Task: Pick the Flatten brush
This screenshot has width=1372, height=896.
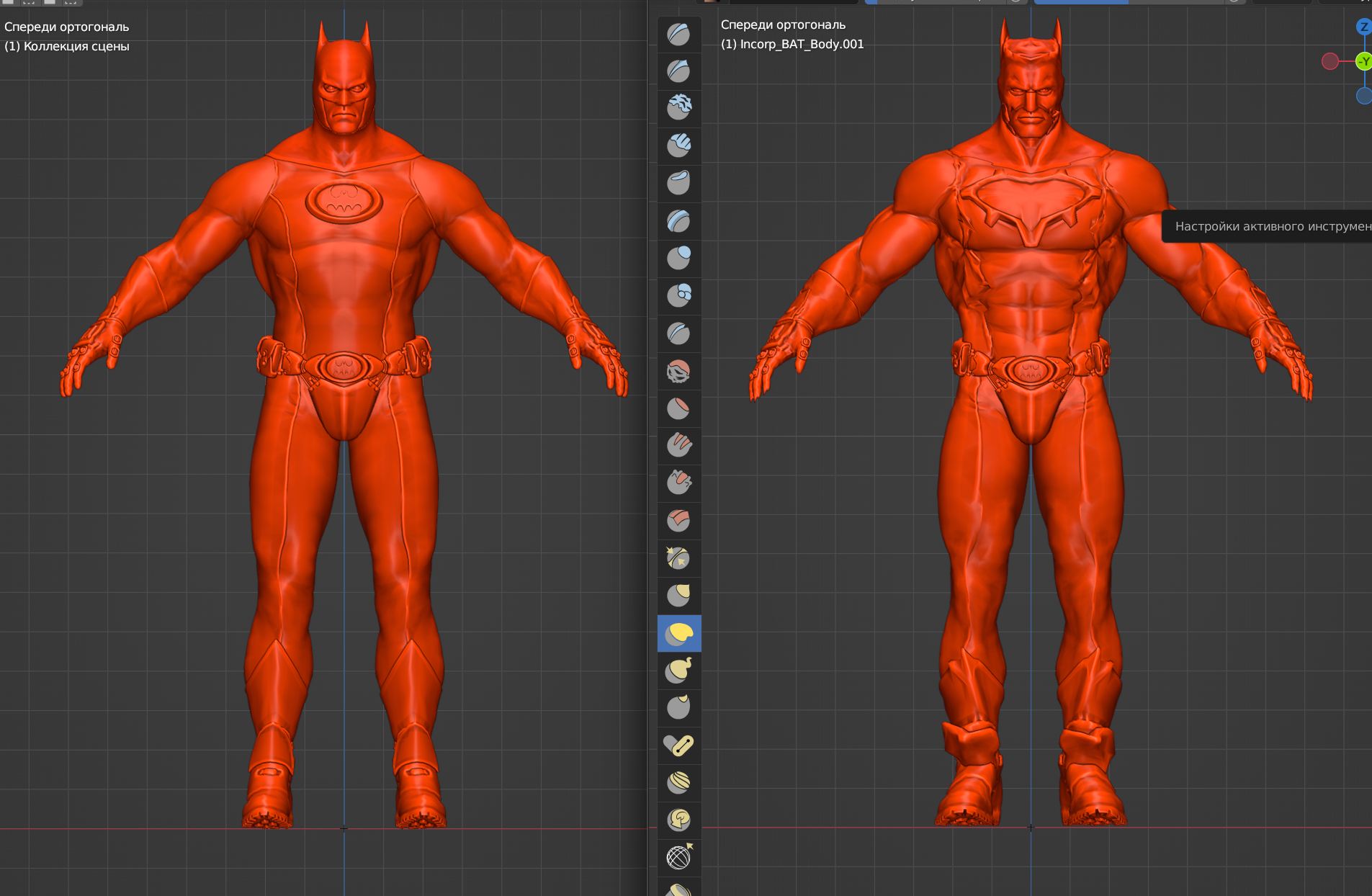Action: tap(679, 408)
